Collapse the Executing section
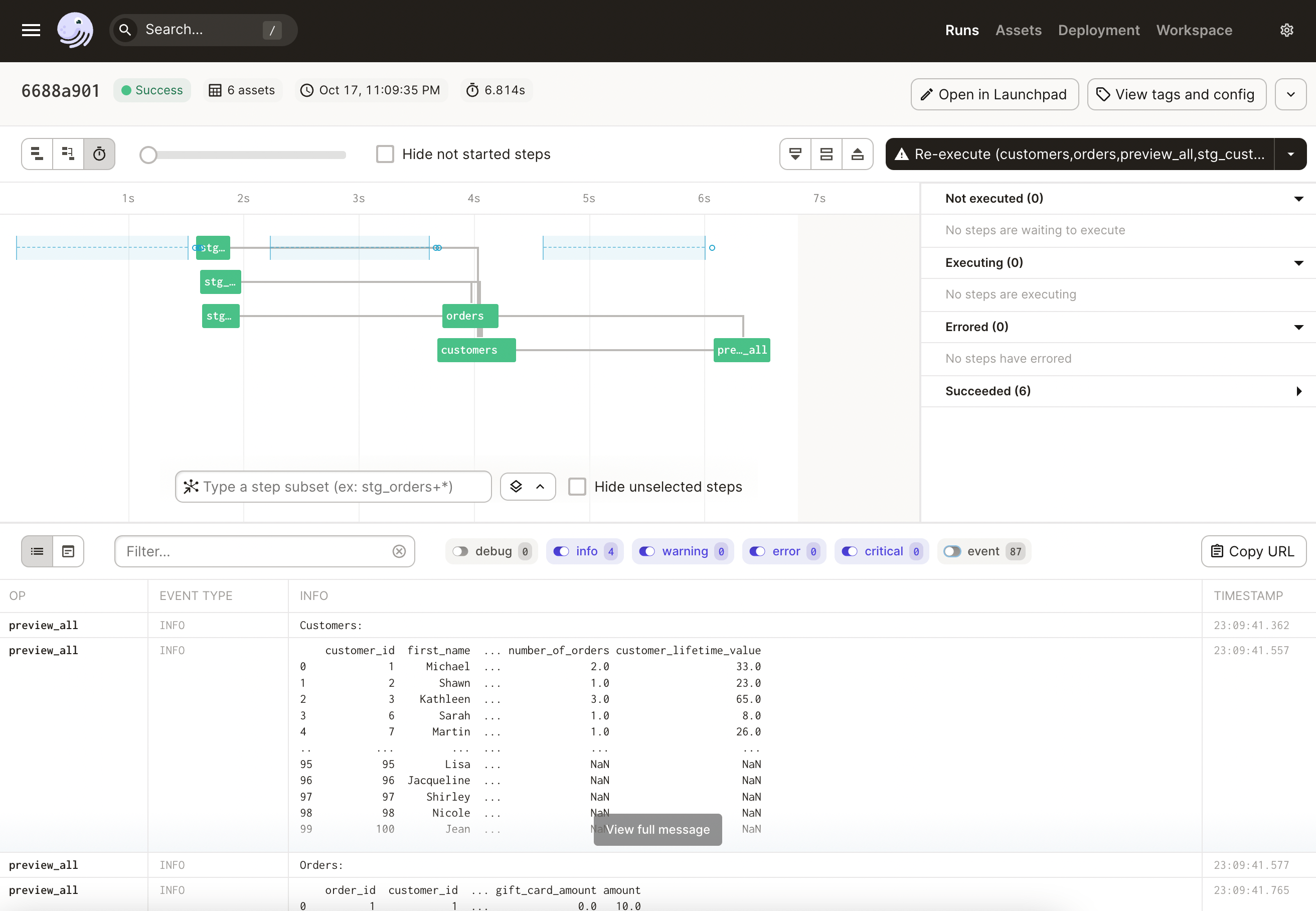 point(1298,263)
